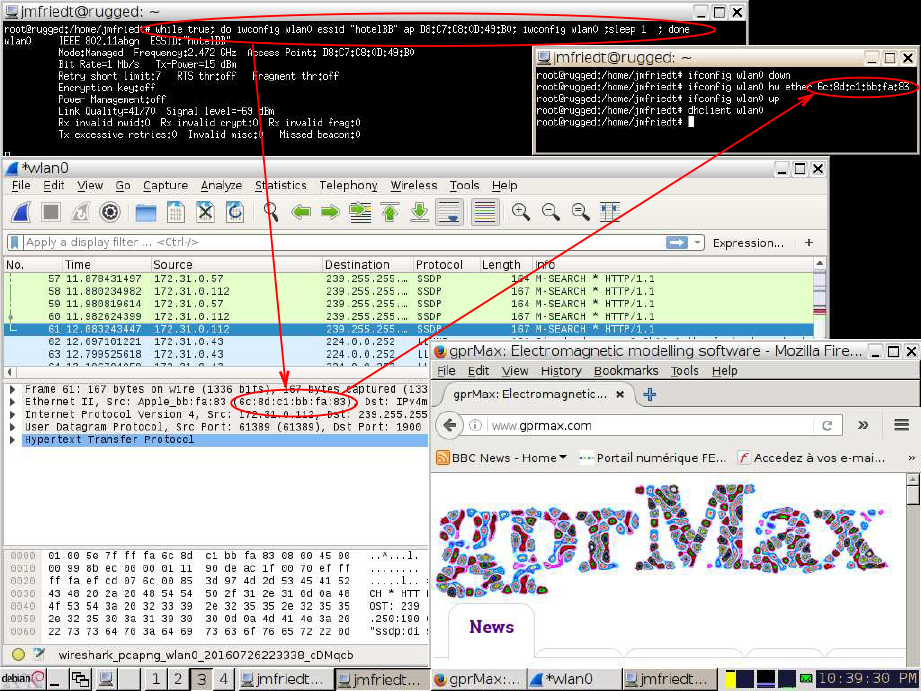Go back to the previous packet
This screenshot has width=921, height=691.
pos(301,212)
